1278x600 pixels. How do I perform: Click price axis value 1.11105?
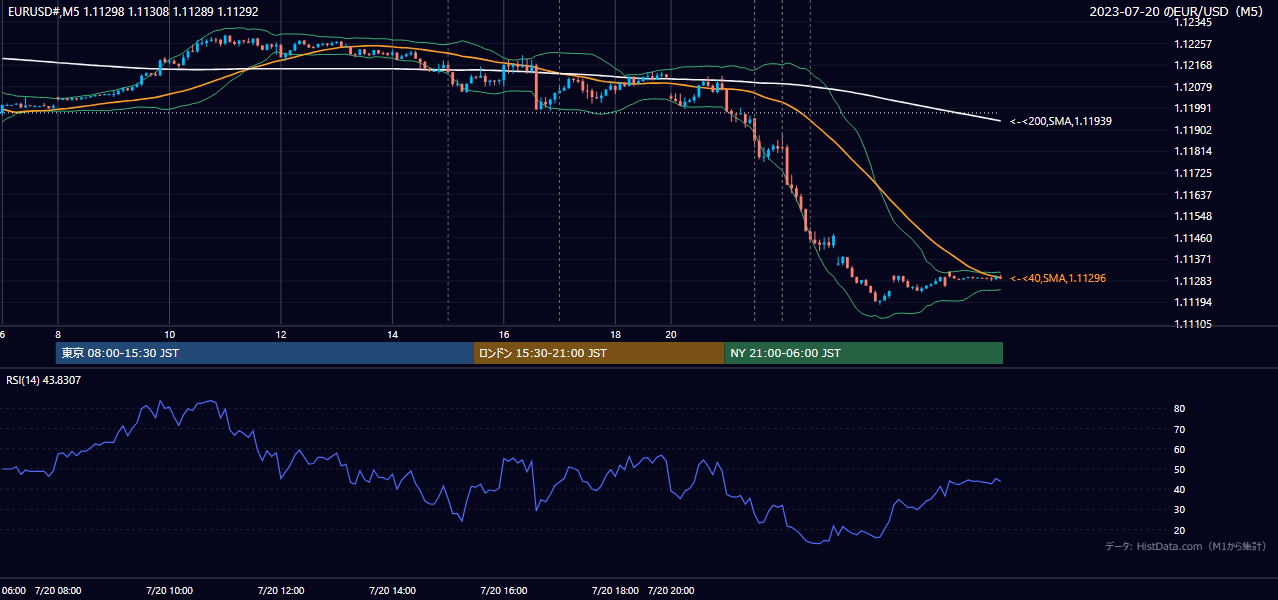[1192, 324]
